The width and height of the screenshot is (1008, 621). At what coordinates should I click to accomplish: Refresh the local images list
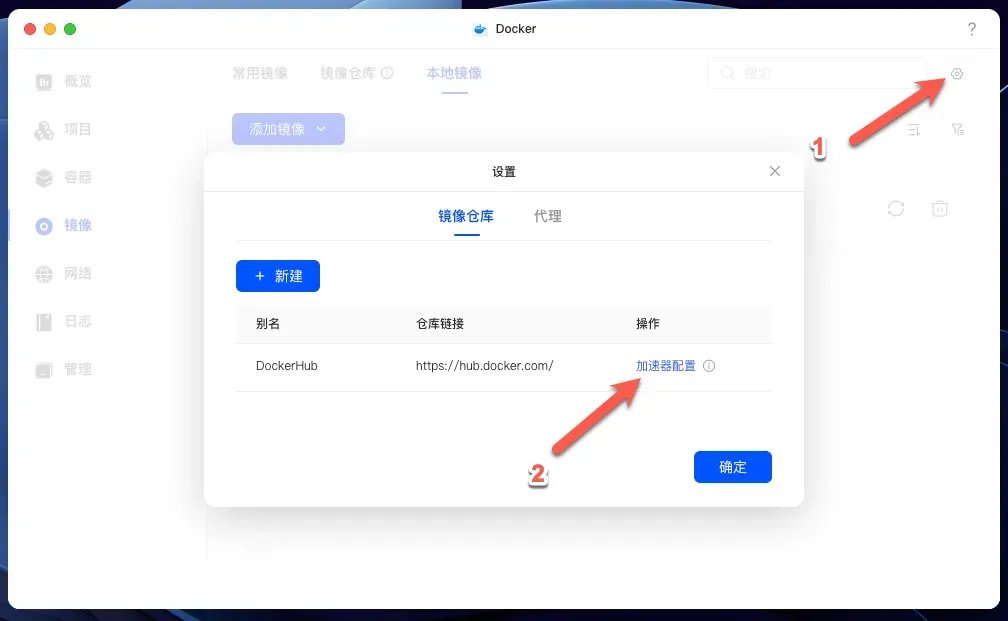coord(896,208)
